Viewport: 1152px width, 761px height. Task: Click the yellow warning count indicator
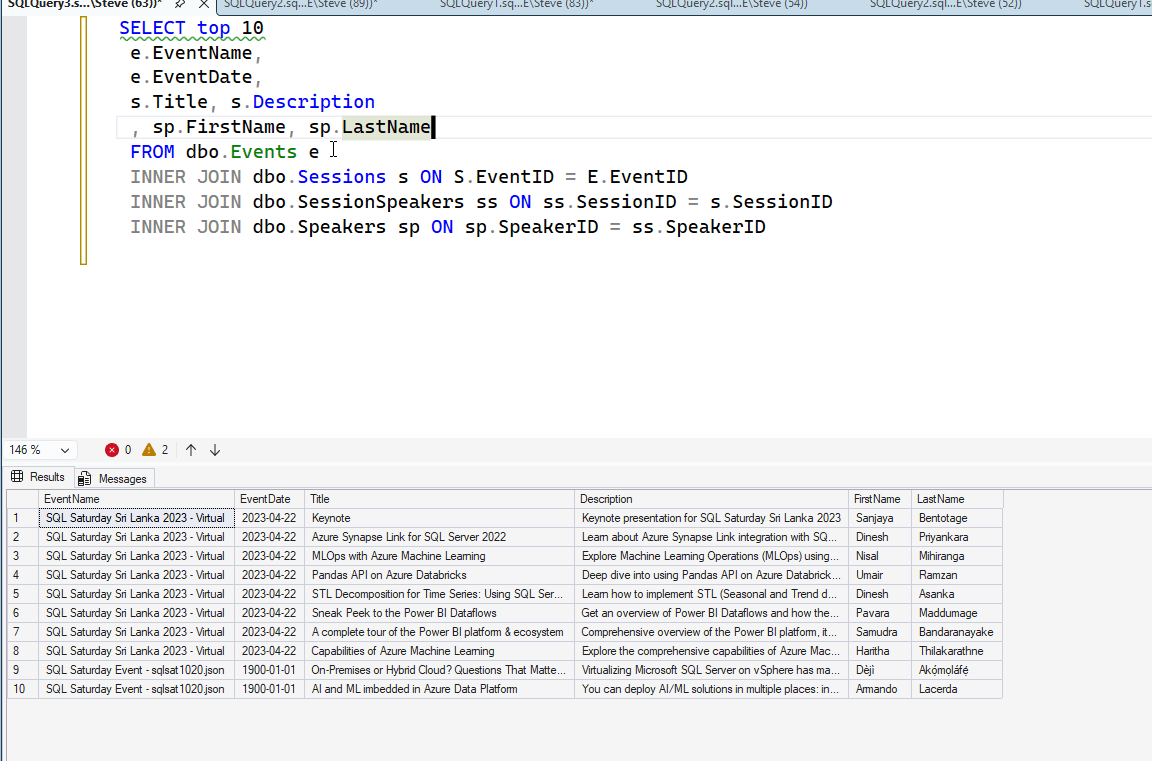click(x=152, y=450)
